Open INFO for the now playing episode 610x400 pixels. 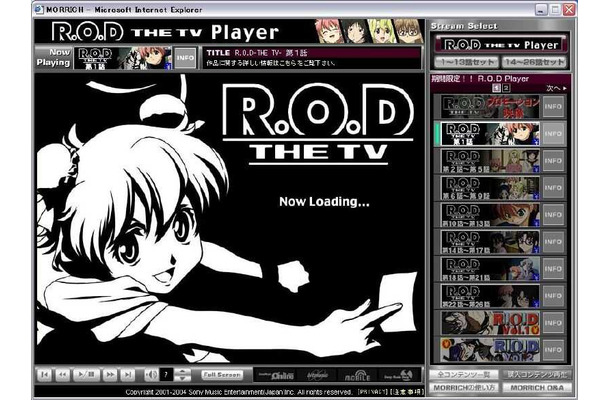(x=185, y=58)
